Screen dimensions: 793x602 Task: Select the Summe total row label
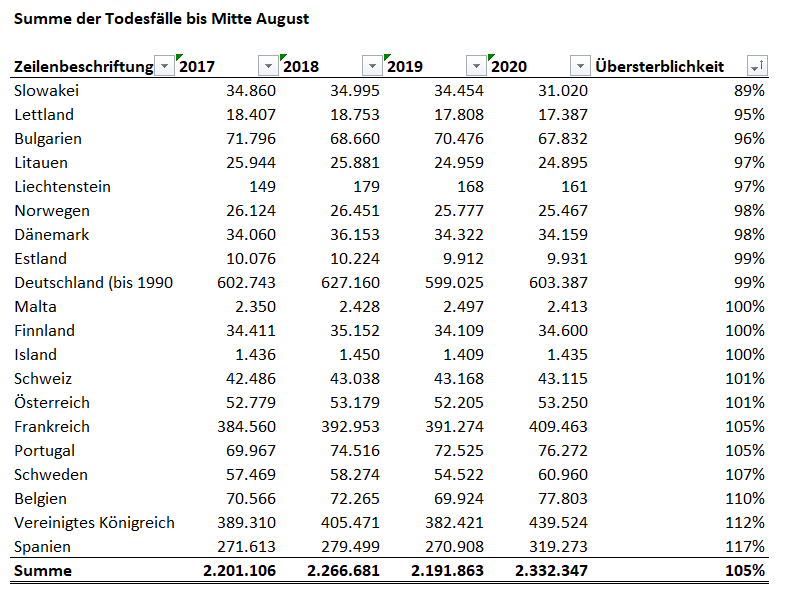[x=43, y=571]
